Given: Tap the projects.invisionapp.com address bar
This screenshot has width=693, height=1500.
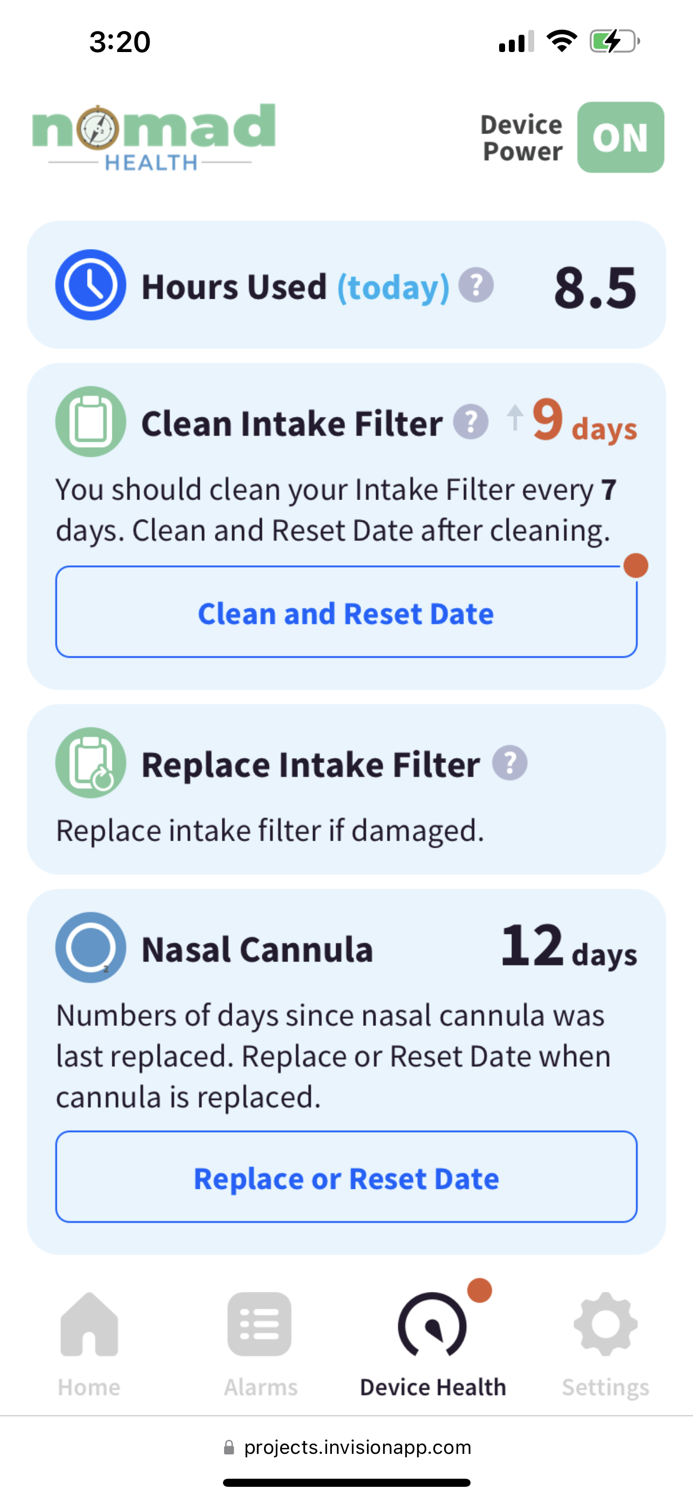Looking at the screenshot, I should point(346,1447).
